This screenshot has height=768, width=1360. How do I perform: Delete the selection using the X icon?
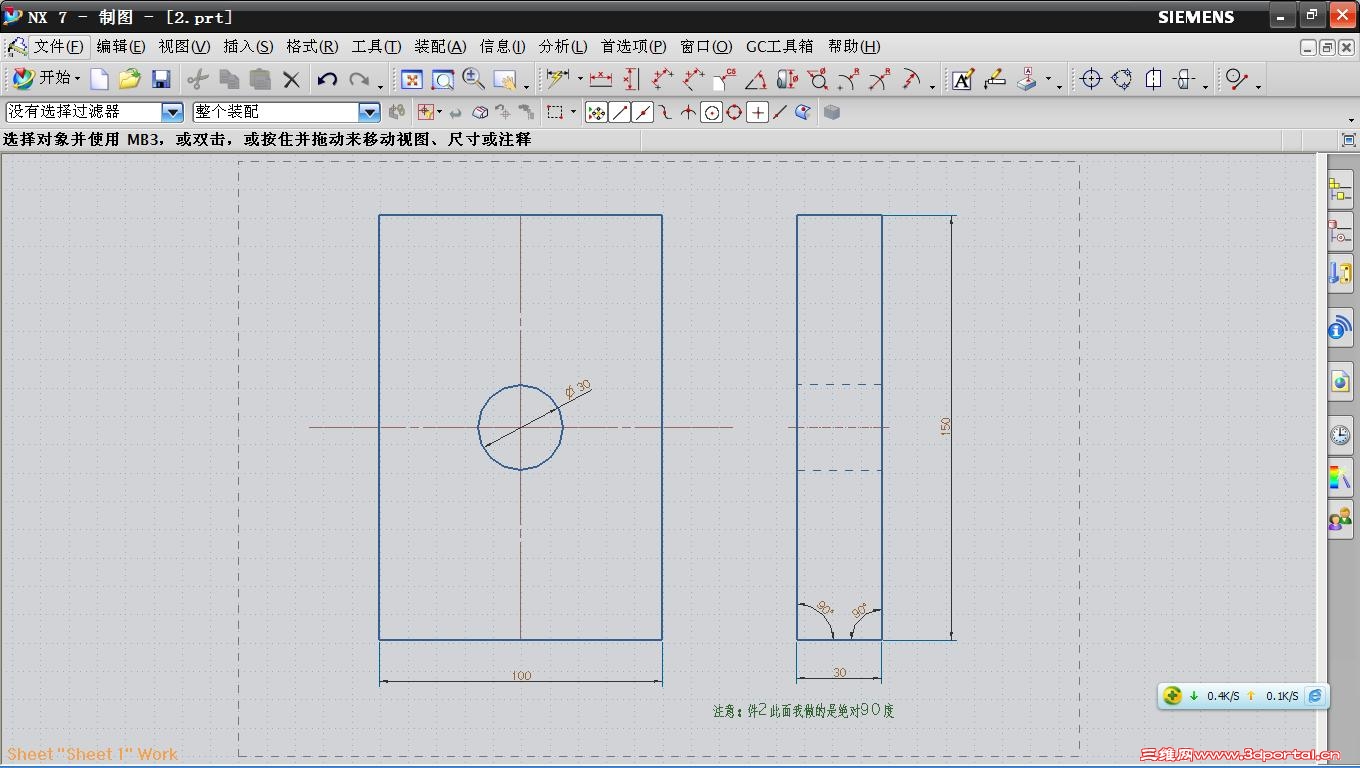(x=291, y=79)
